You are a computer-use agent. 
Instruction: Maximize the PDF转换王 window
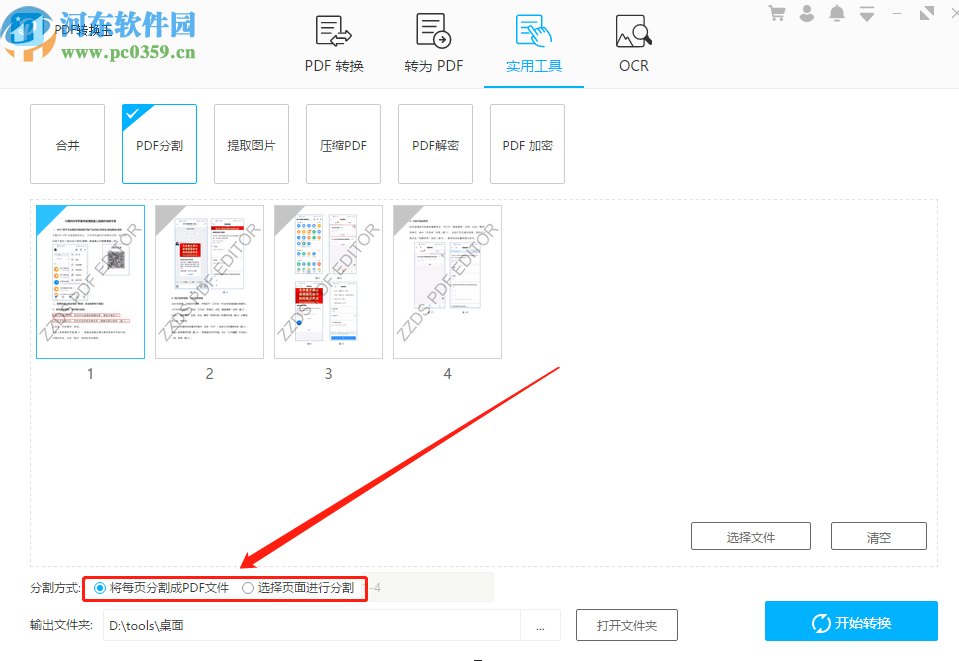pos(927,13)
